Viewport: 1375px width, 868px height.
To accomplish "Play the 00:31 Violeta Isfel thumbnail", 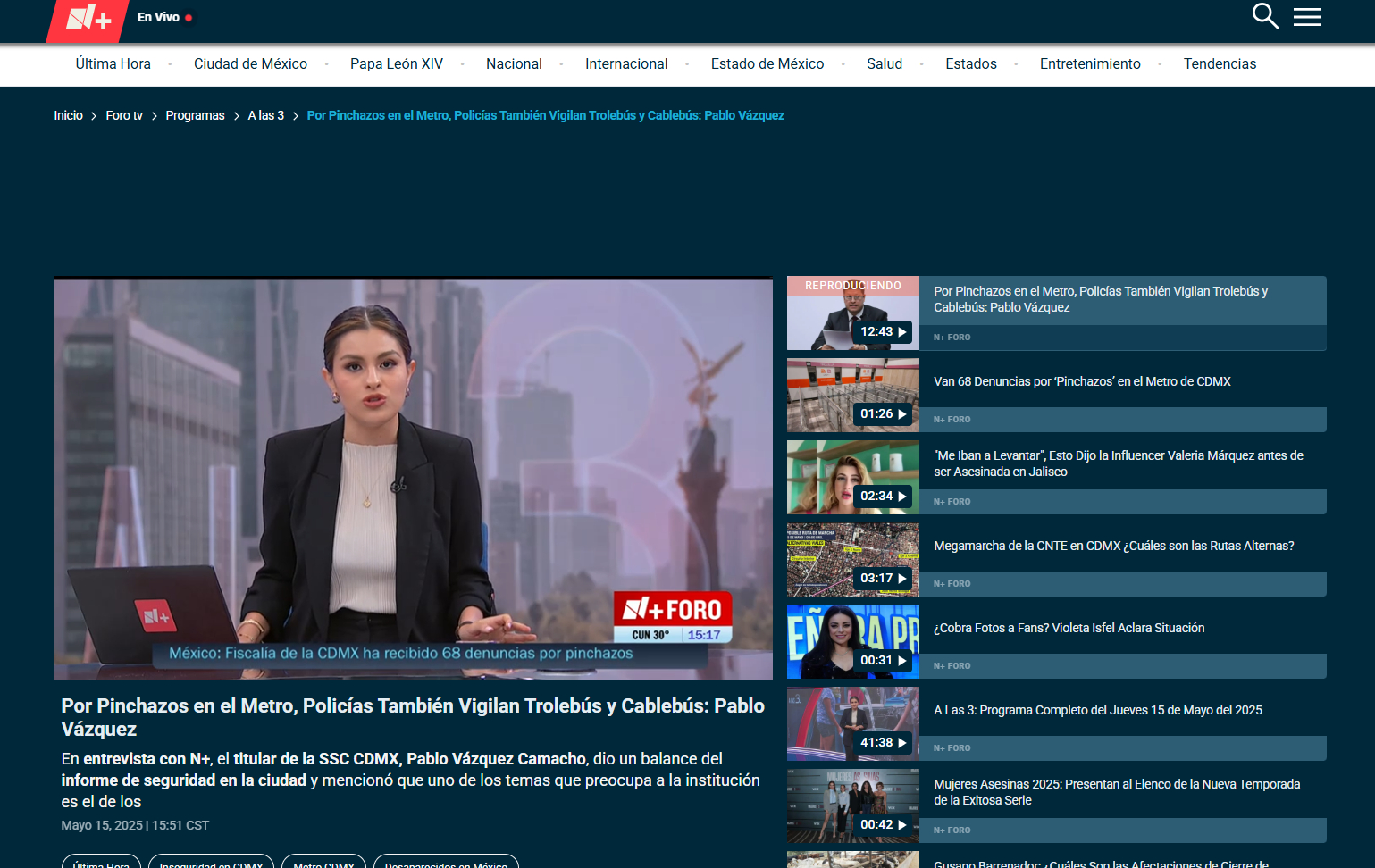I will (852, 642).
